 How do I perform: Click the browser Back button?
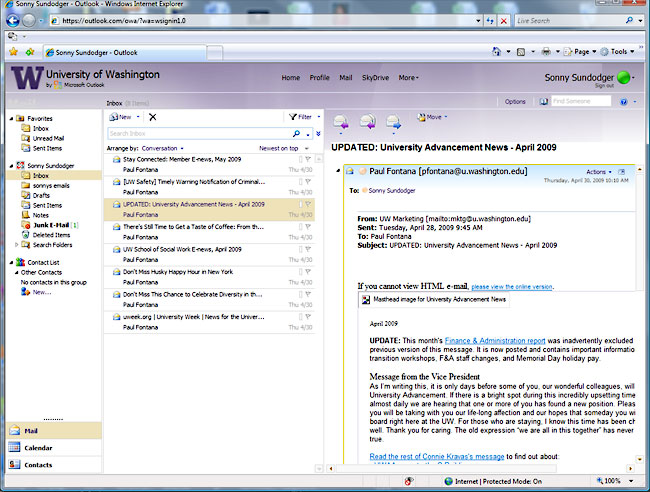[13, 20]
